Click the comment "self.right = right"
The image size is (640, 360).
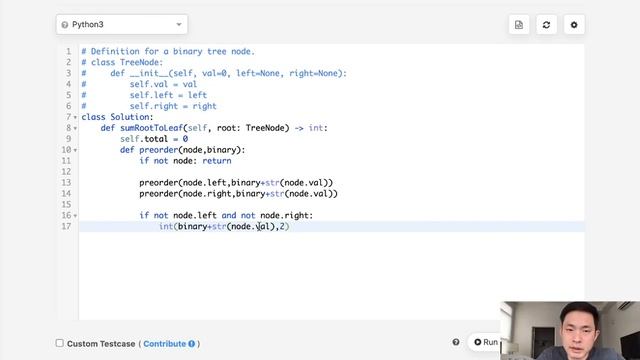tap(173, 106)
